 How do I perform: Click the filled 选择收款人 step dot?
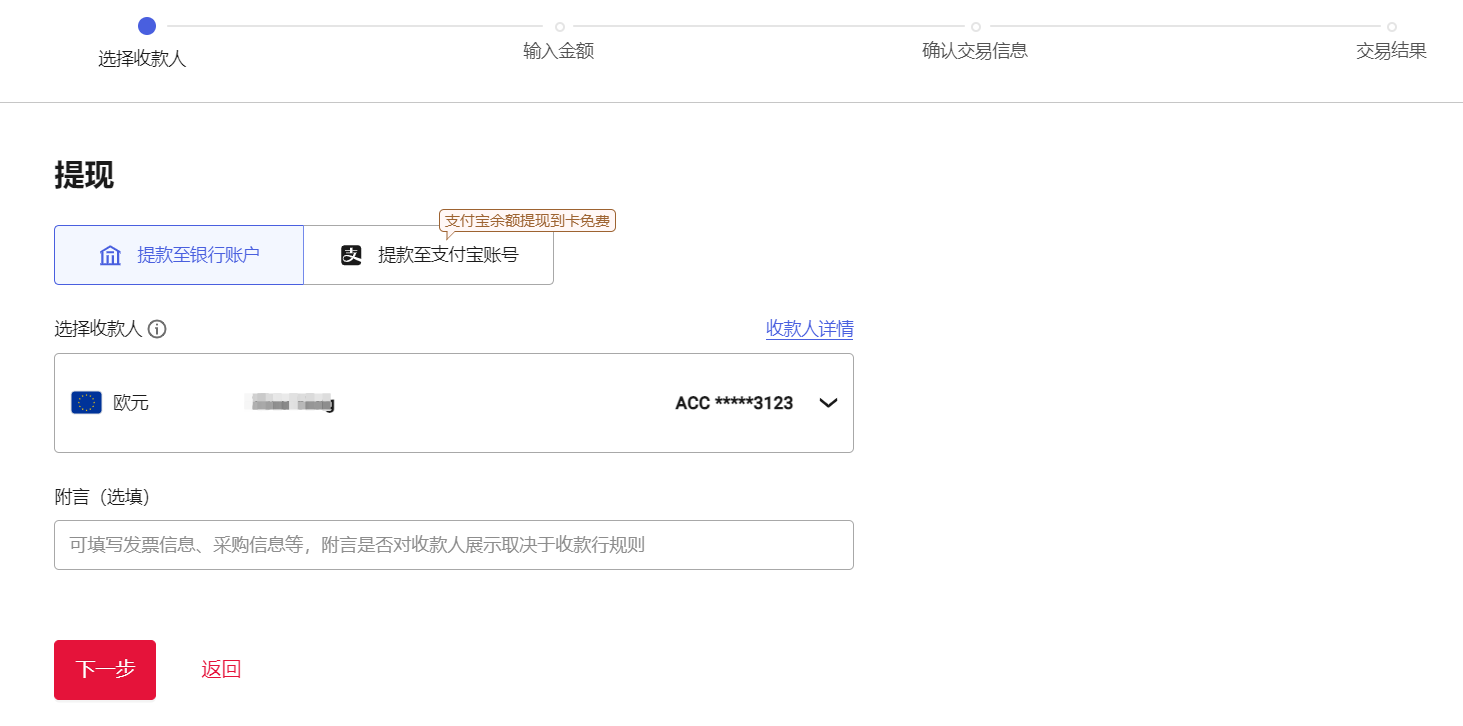pos(146,26)
